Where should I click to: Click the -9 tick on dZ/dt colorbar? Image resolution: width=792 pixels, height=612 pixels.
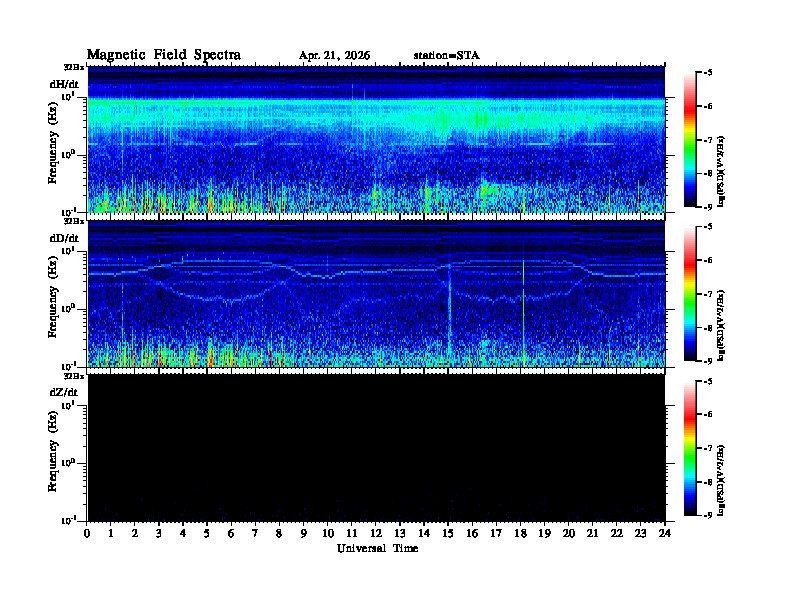click(x=708, y=516)
